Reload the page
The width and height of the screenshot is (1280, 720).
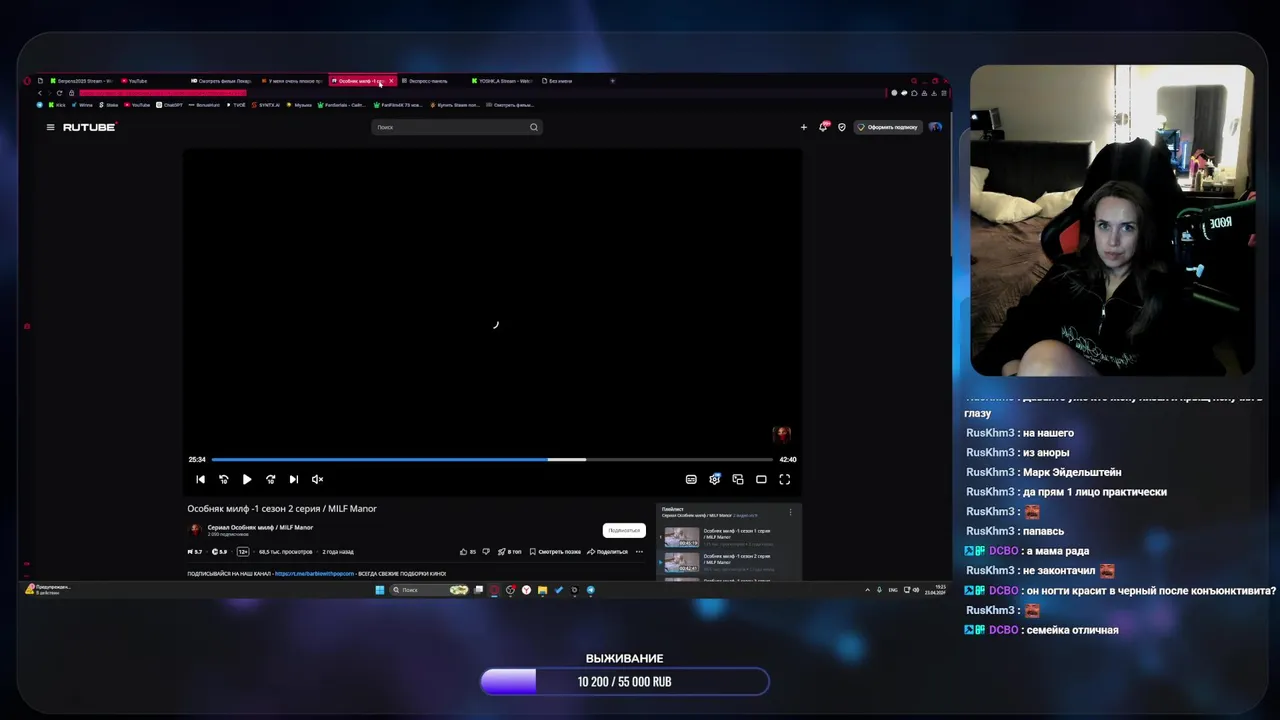click(59, 93)
